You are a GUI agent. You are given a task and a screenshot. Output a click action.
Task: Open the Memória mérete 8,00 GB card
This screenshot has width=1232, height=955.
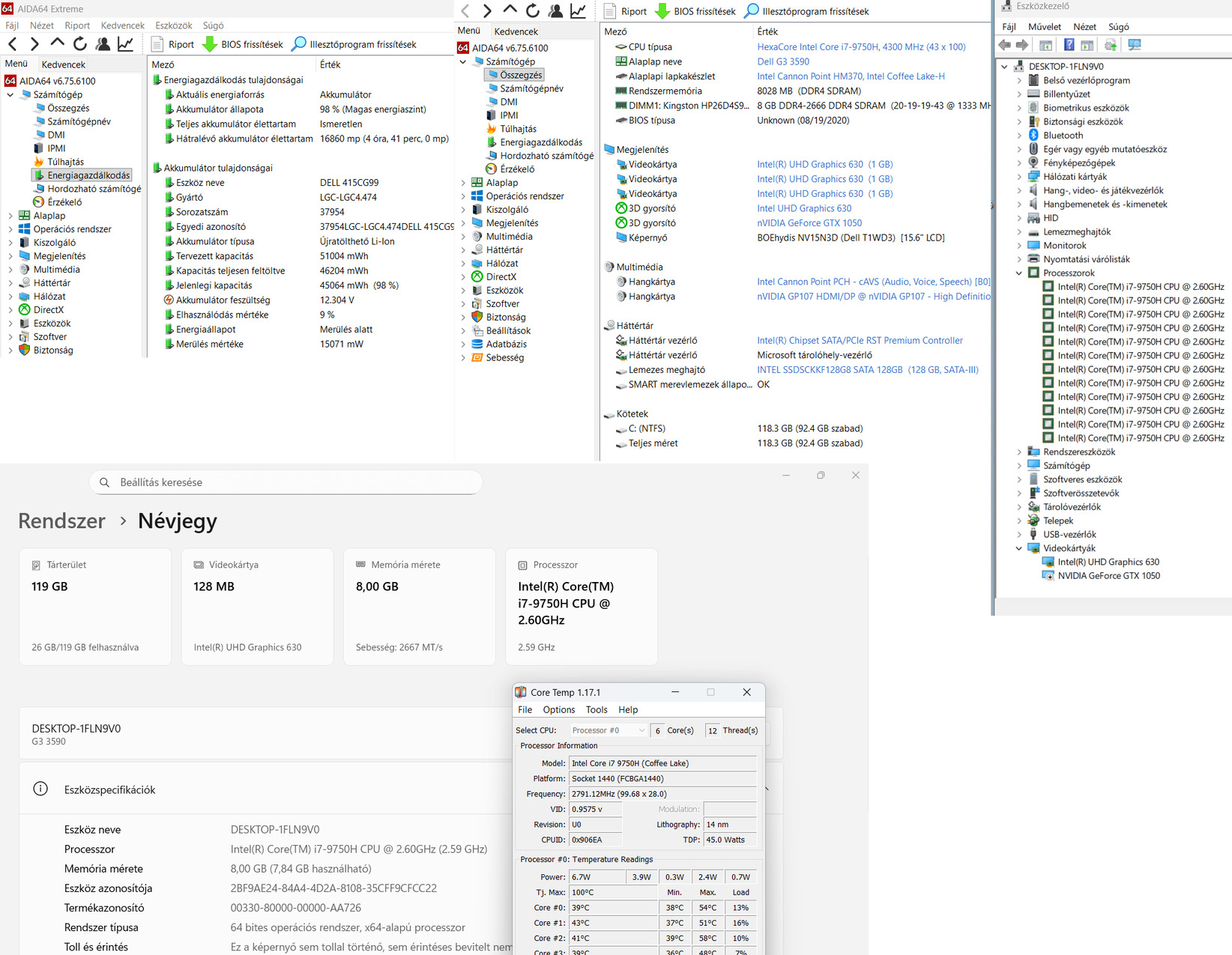(420, 607)
